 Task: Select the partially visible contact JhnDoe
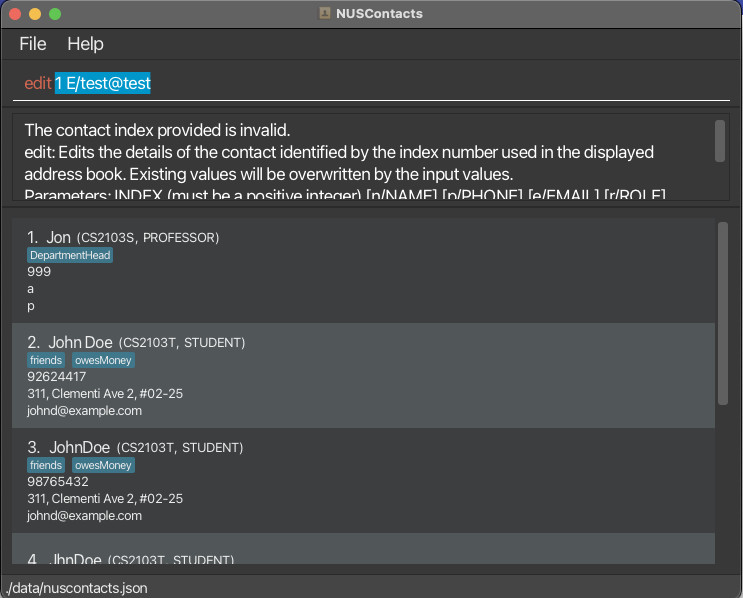pyautogui.click(x=363, y=549)
